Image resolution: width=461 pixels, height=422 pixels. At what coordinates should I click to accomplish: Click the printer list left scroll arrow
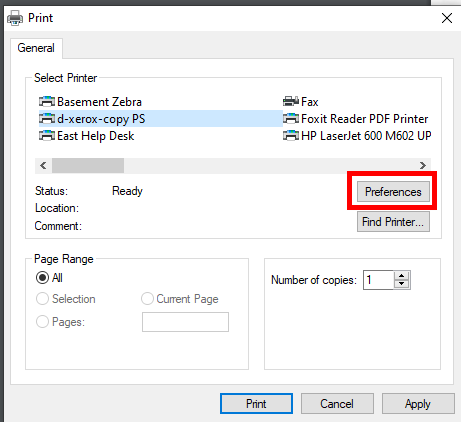pyautogui.click(x=43, y=165)
